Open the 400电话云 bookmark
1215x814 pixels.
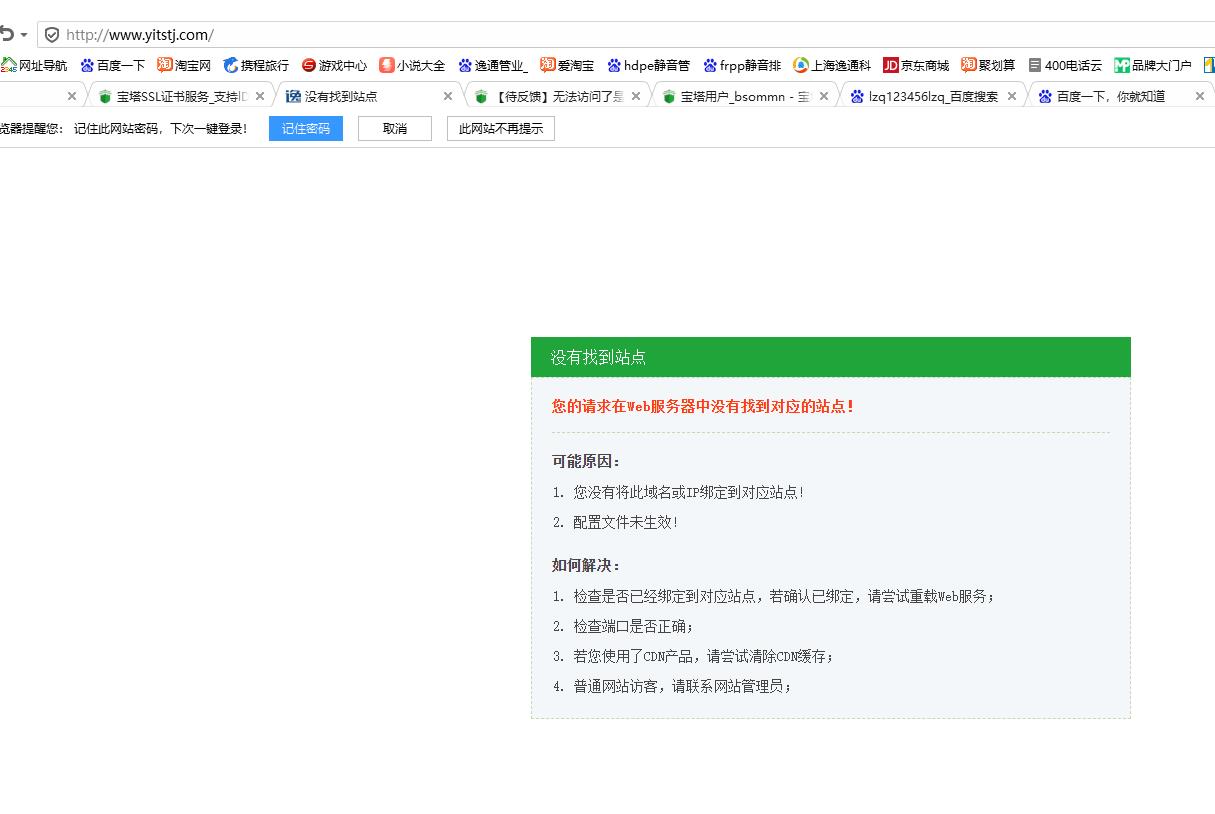(1065, 65)
